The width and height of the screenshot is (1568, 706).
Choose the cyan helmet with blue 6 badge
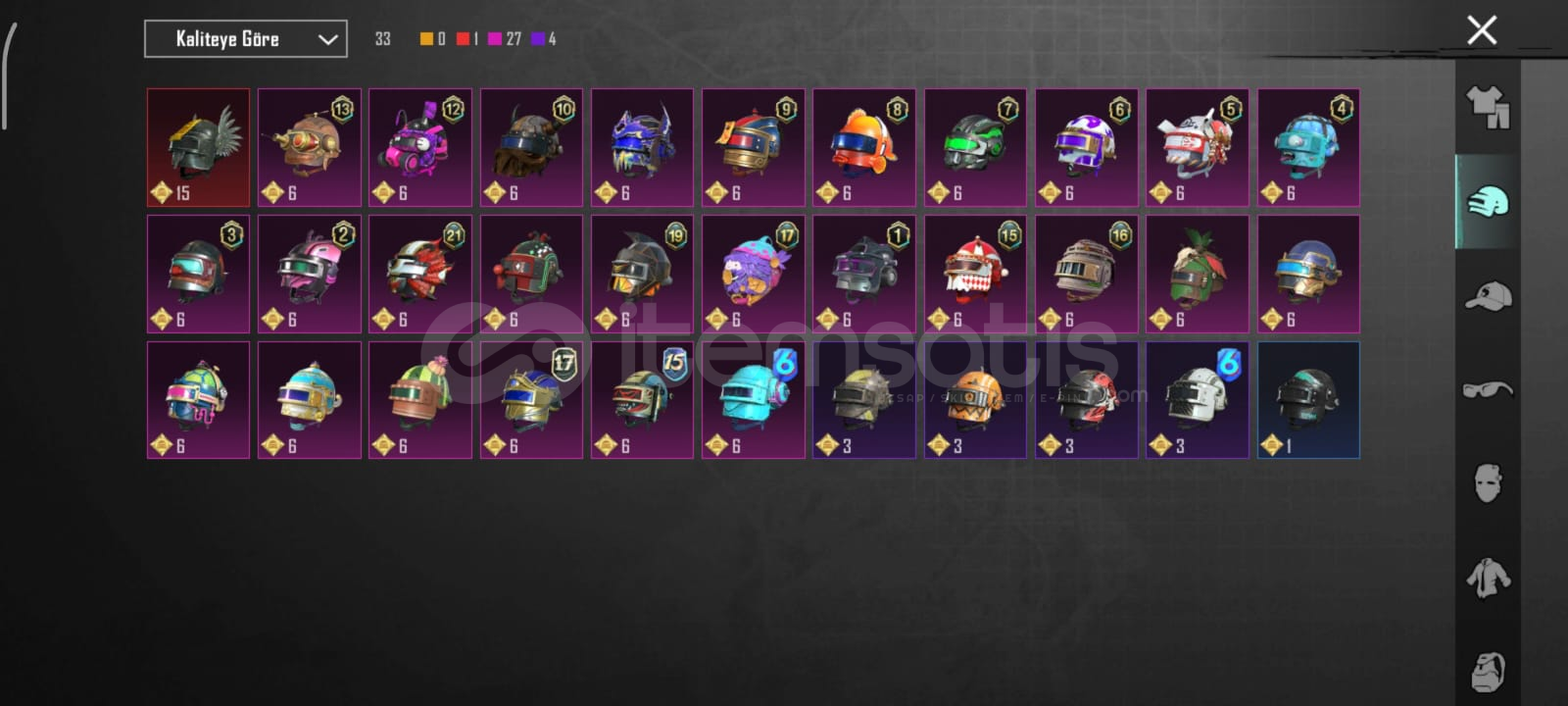coord(754,399)
